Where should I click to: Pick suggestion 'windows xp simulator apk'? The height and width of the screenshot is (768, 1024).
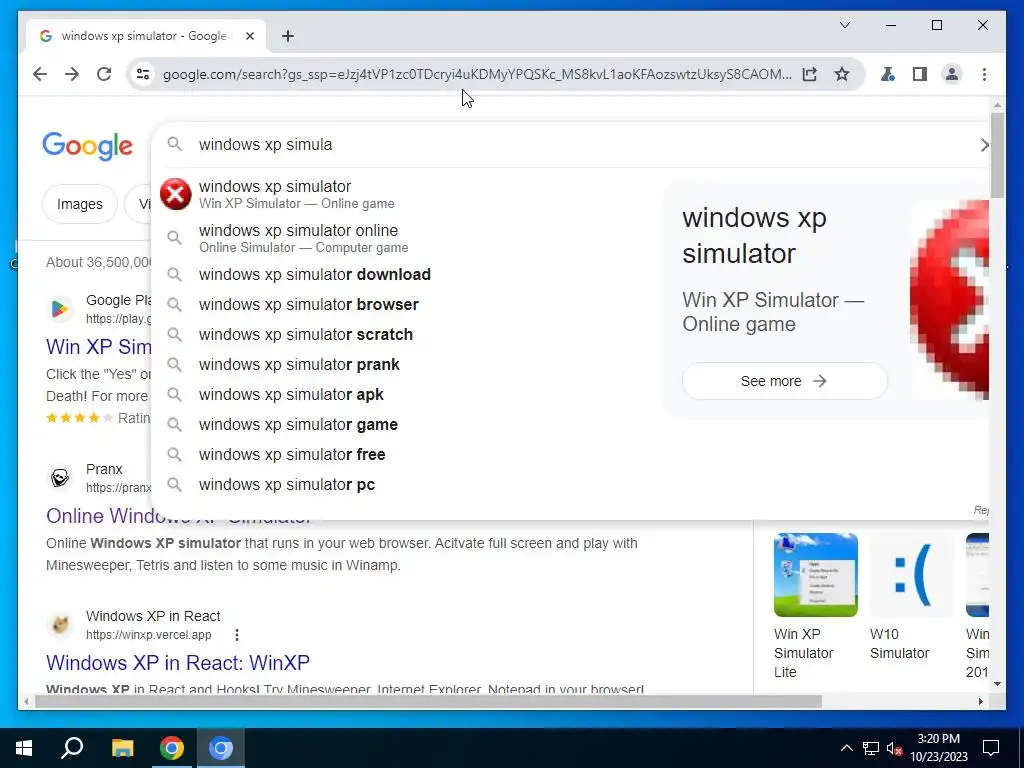coord(405,394)
